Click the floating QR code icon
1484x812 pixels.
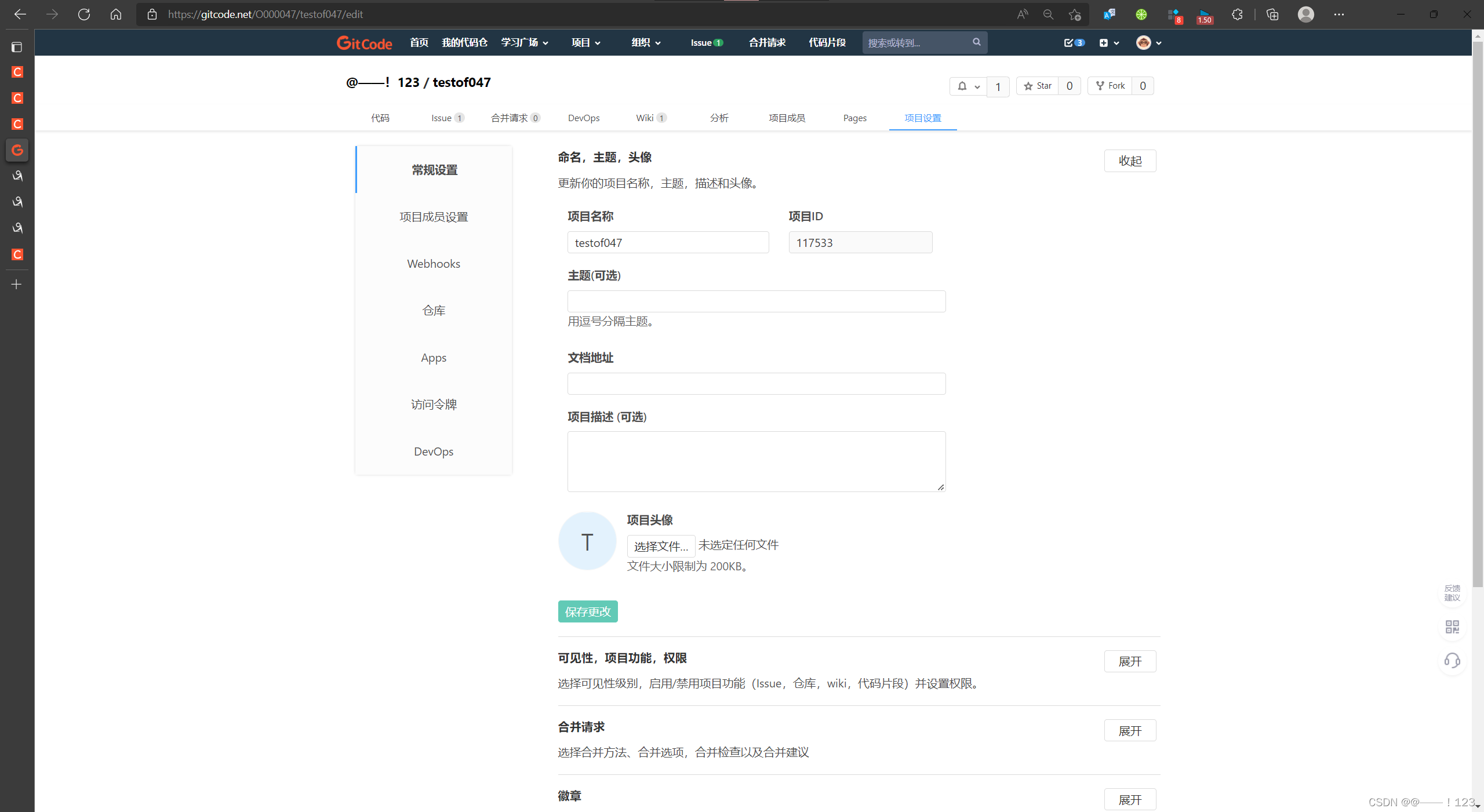1452,627
